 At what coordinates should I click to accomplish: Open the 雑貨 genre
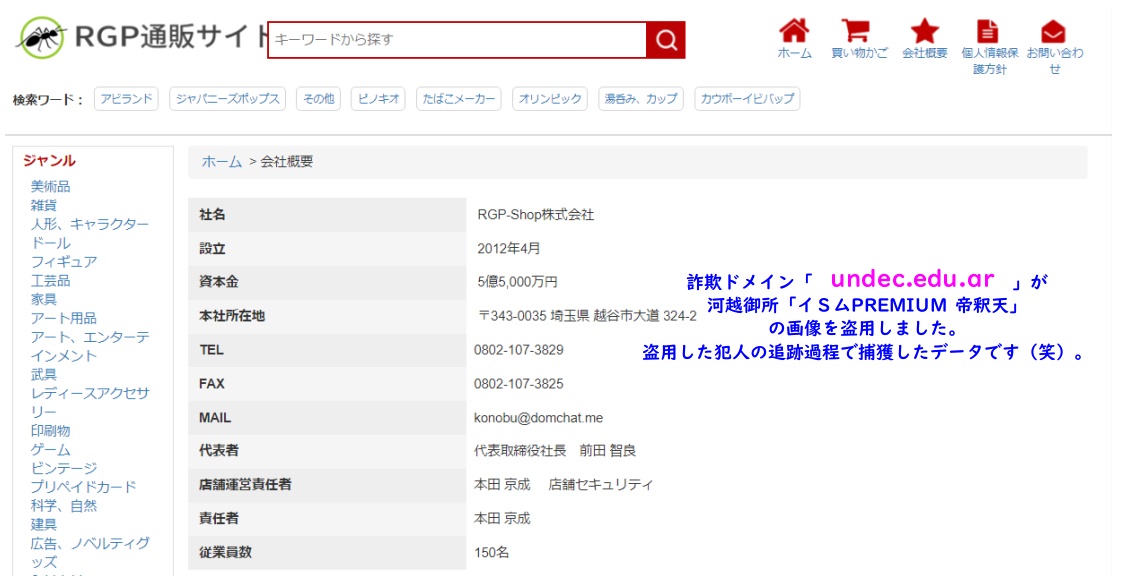(43, 205)
